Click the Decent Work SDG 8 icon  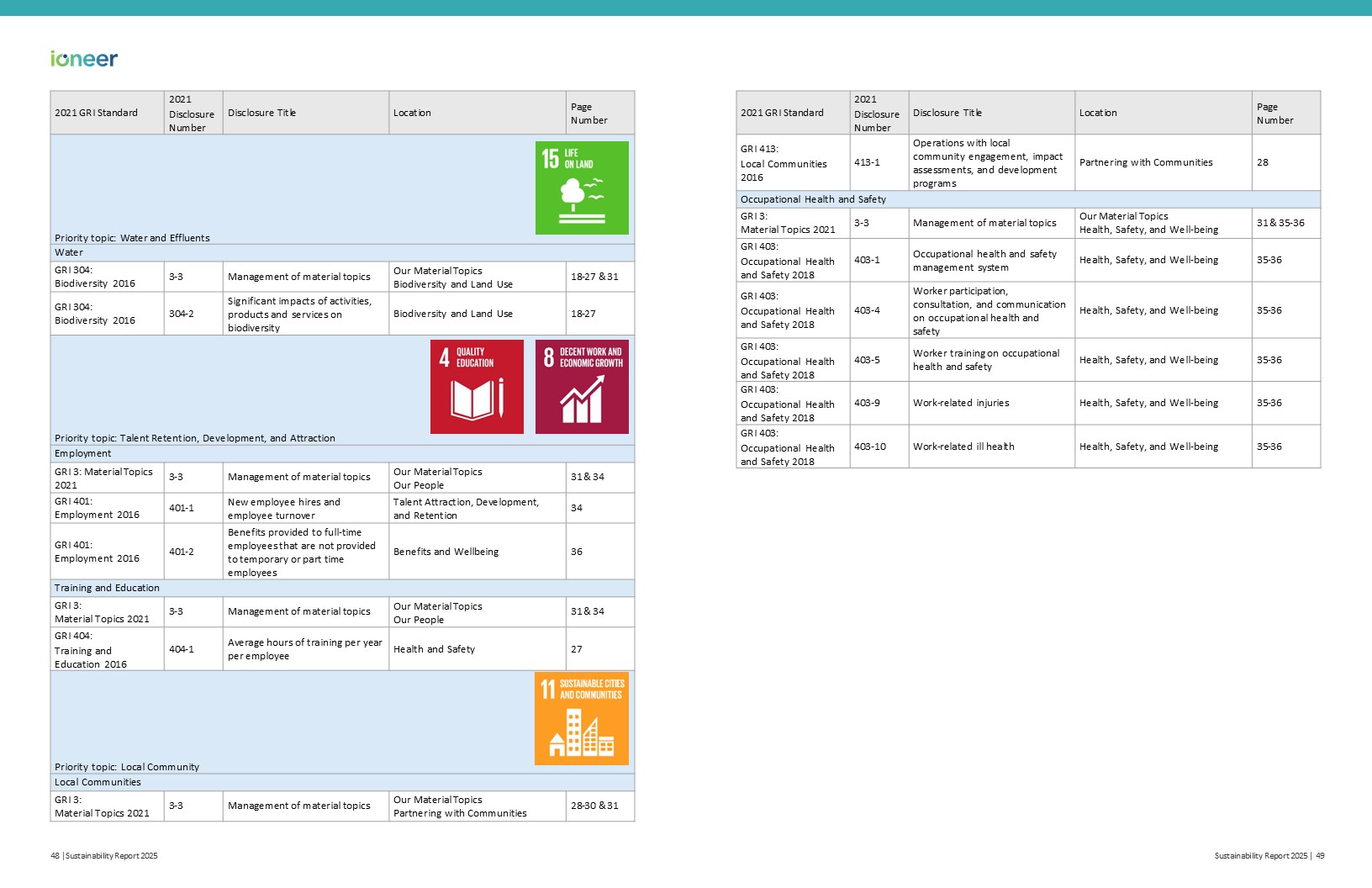coord(582,387)
